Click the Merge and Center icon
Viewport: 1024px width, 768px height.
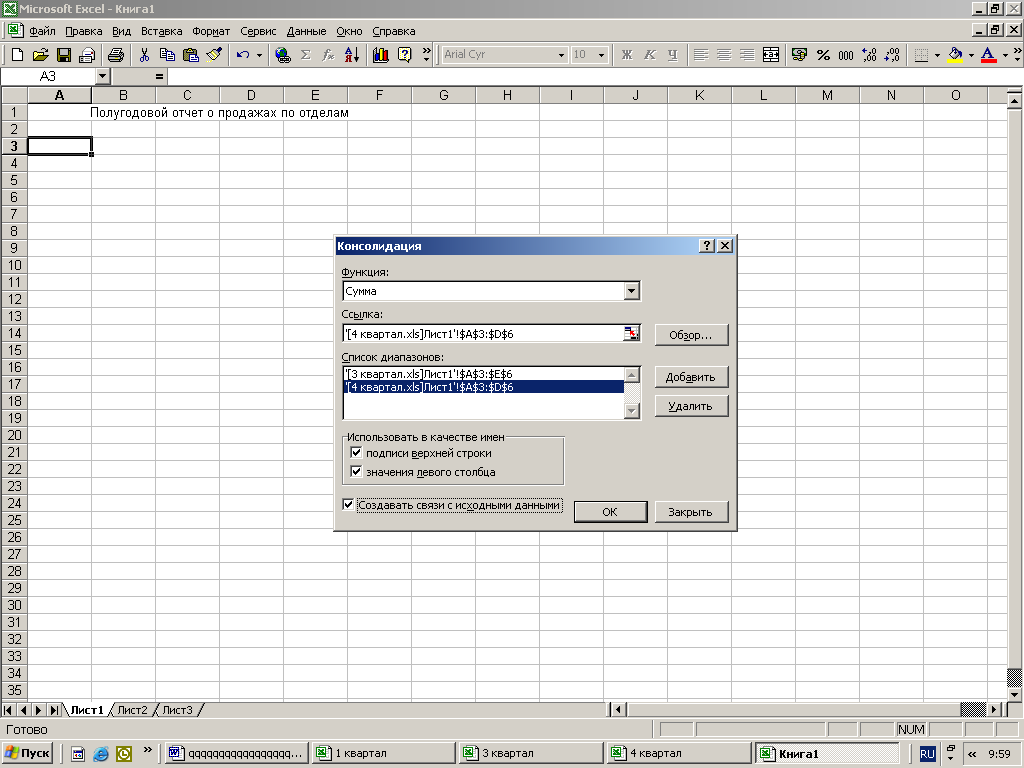pyautogui.click(x=771, y=55)
